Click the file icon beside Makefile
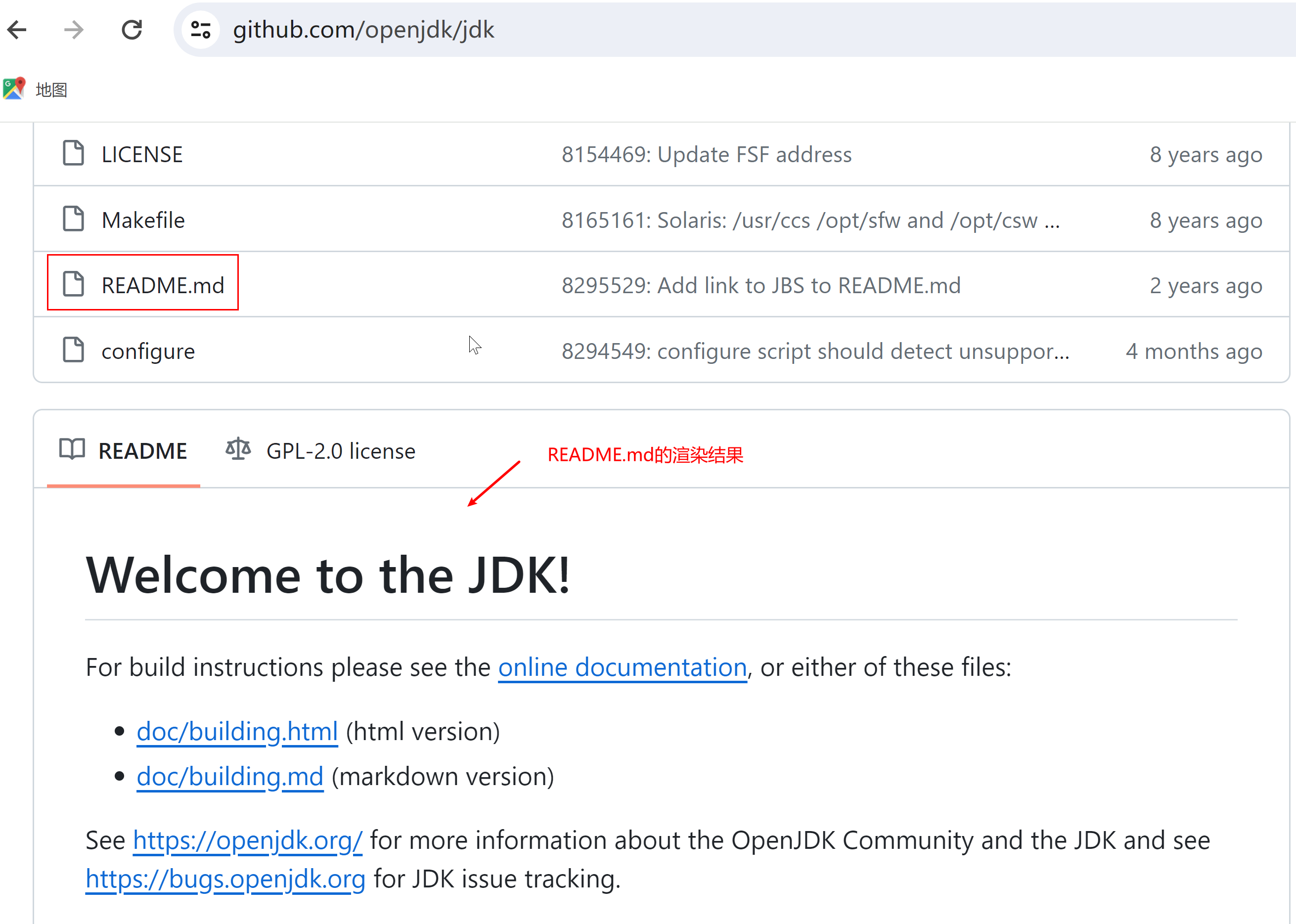 tap(73, 219)
